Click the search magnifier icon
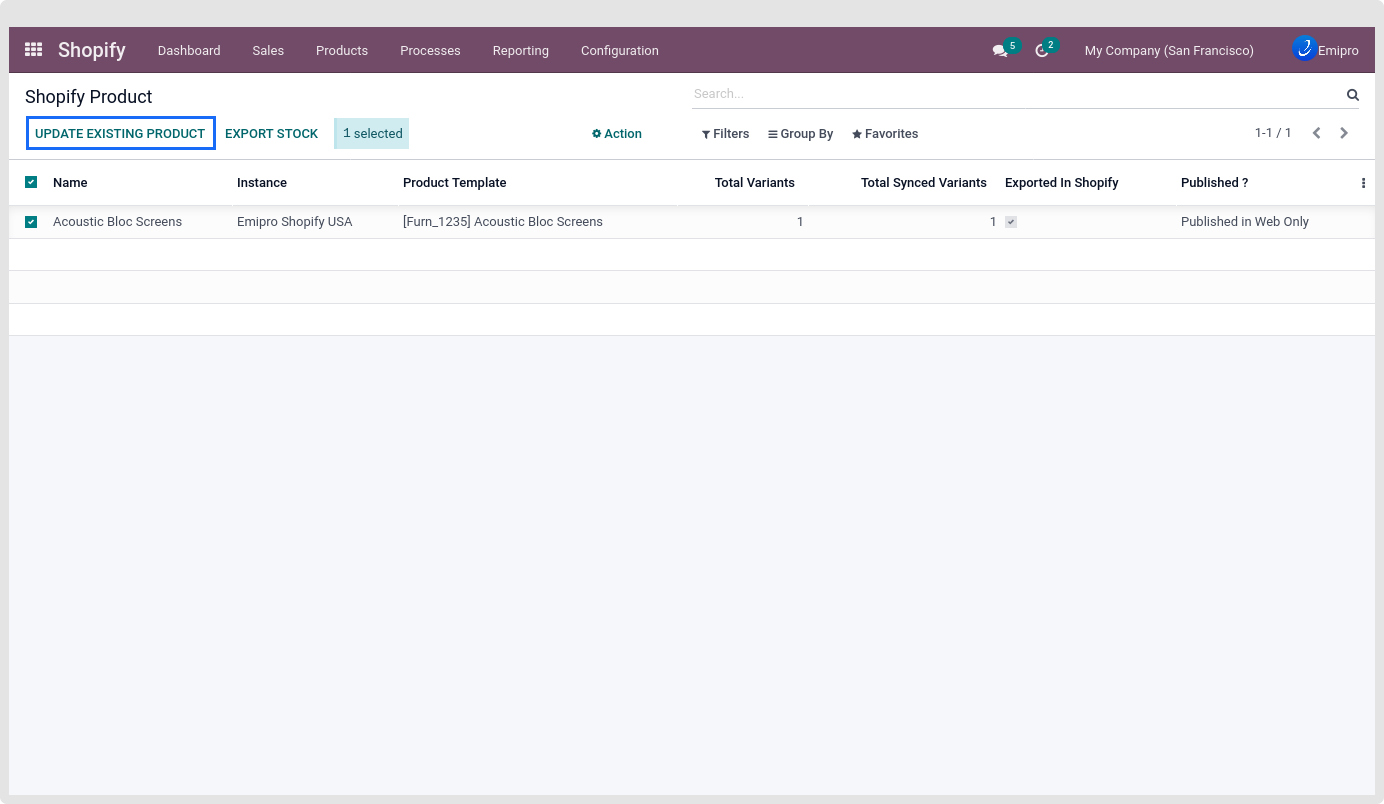1384x804 pixels. [x=1352, y=95]
